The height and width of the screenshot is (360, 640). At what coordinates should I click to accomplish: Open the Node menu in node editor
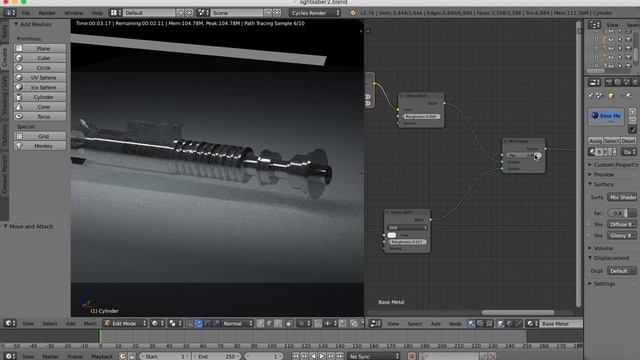455,324
